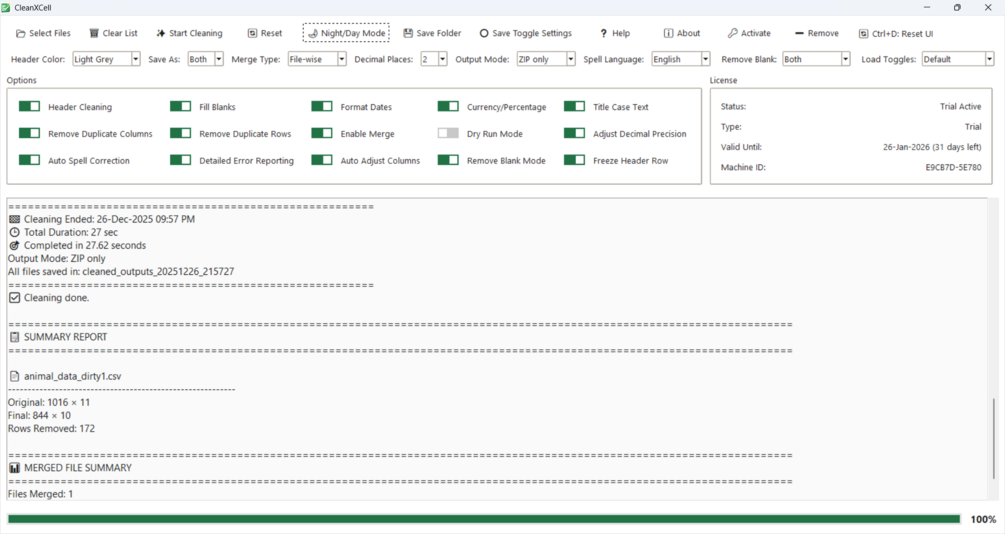Click the Remove dash icon
1005x534 pixels.
(x=799, y=33)
